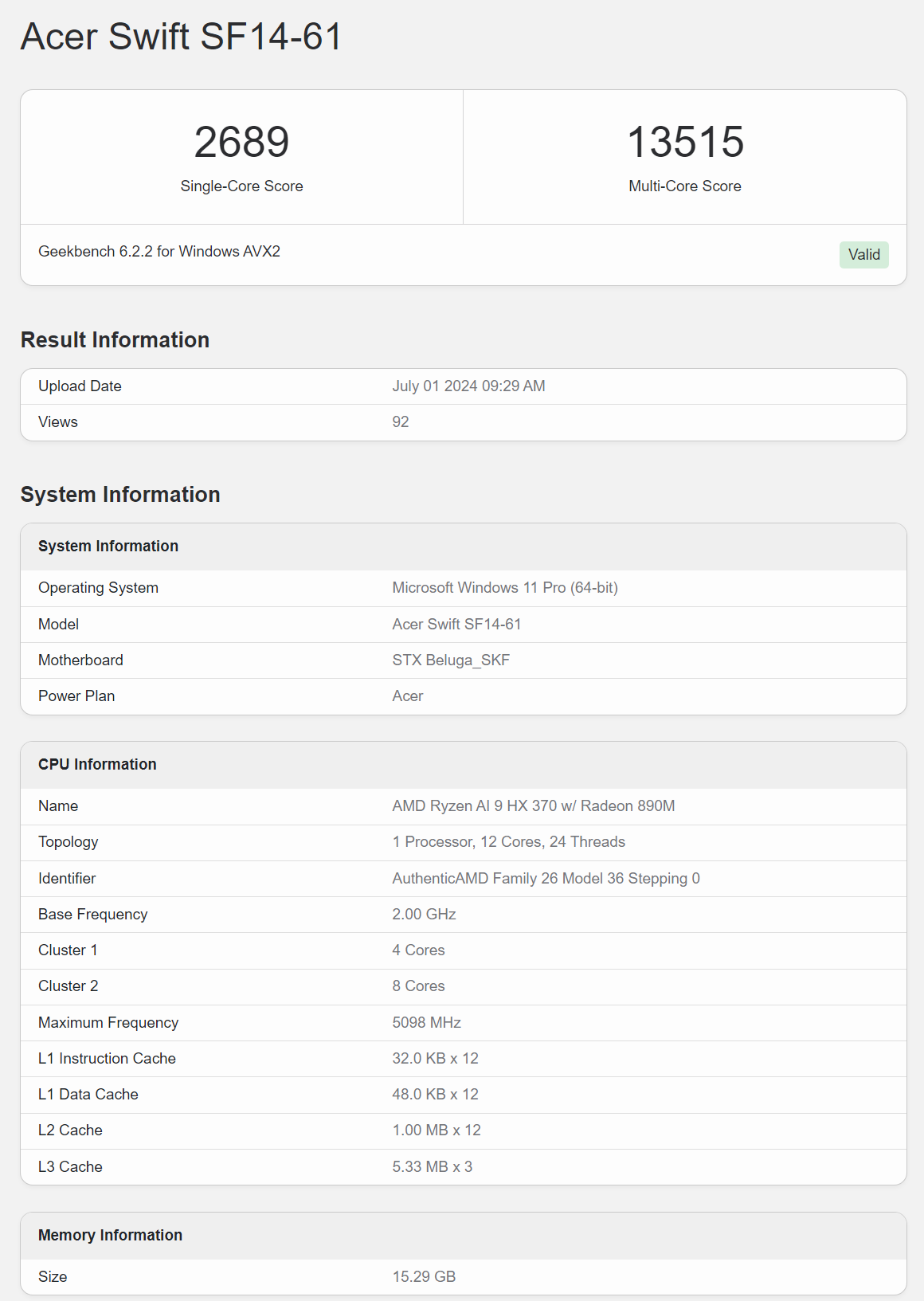Click the Microsoft Windows 11 Pro operating system value
Image resolution: width=924 pixels, height=1301 pixels.
click(x=505, y=588)
